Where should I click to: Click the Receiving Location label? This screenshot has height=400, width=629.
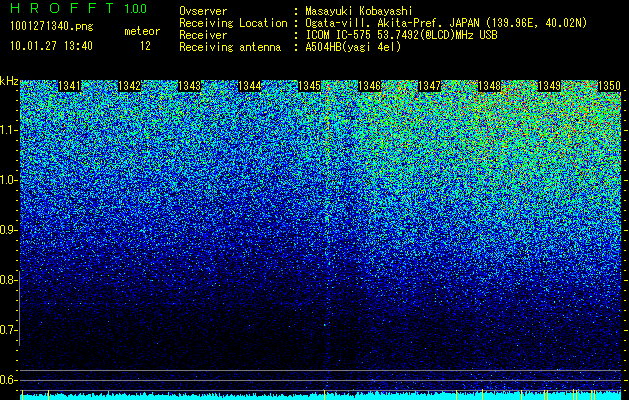point(233,23)
